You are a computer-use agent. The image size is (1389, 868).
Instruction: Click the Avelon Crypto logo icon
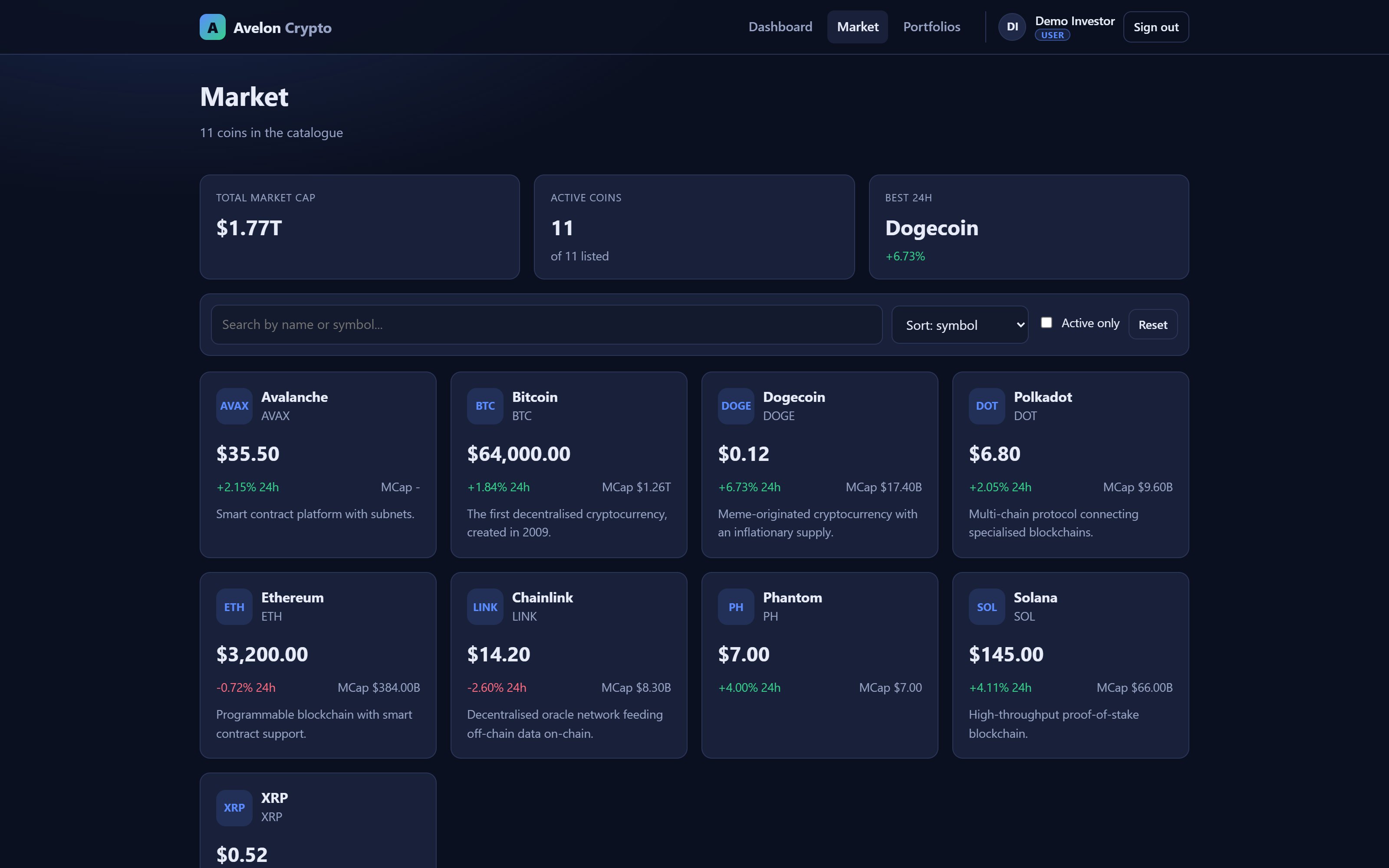(x=212, y=27)
